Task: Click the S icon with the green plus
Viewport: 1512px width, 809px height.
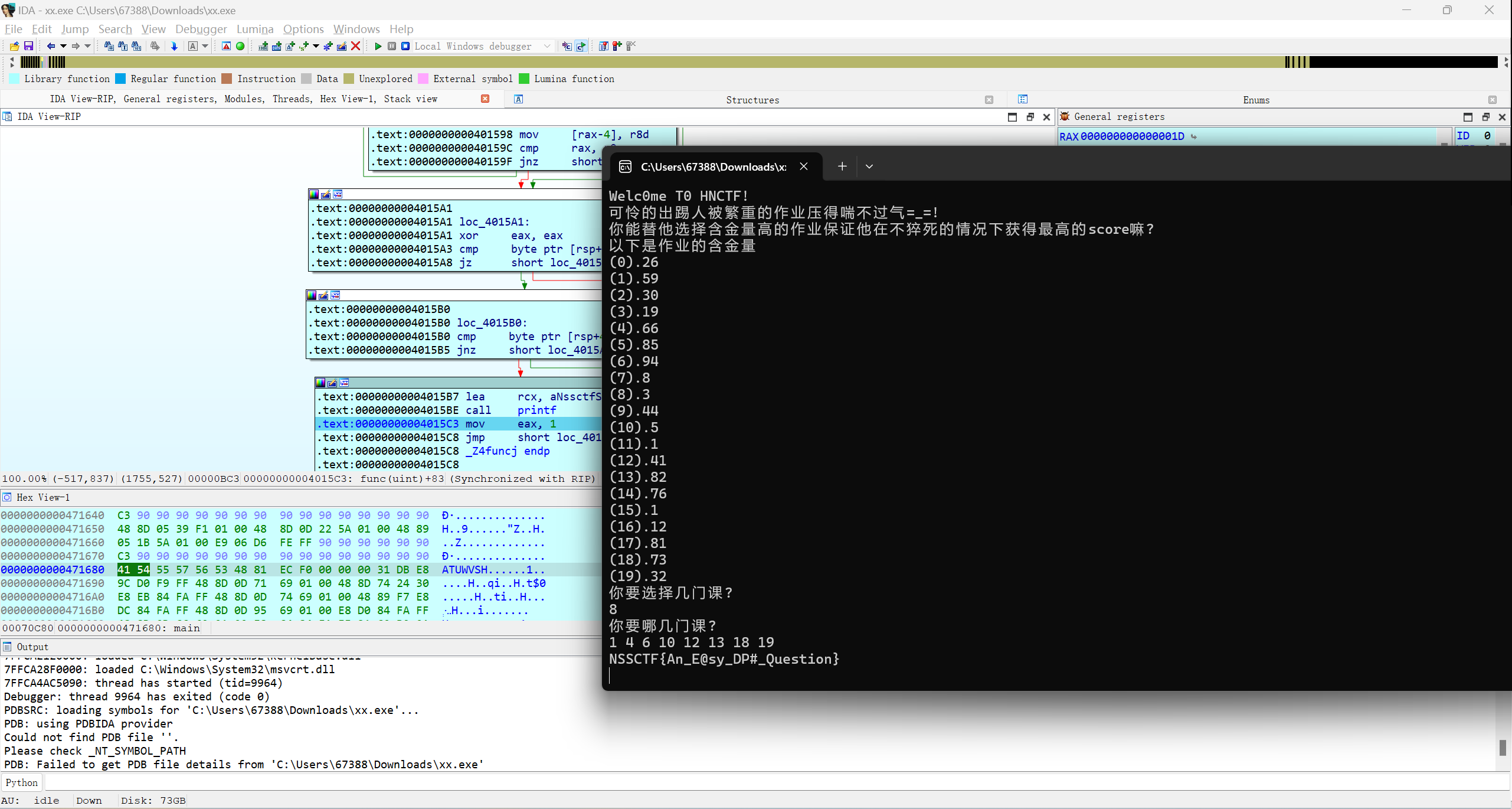Action: click(304, 46)
